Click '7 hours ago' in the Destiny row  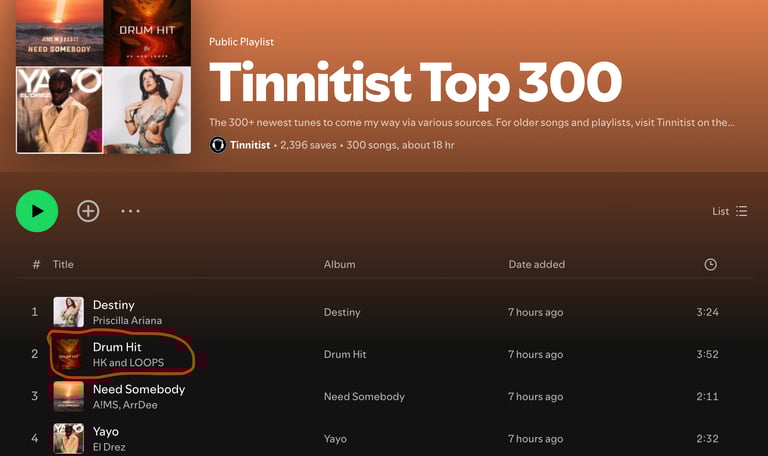point(535,312)
